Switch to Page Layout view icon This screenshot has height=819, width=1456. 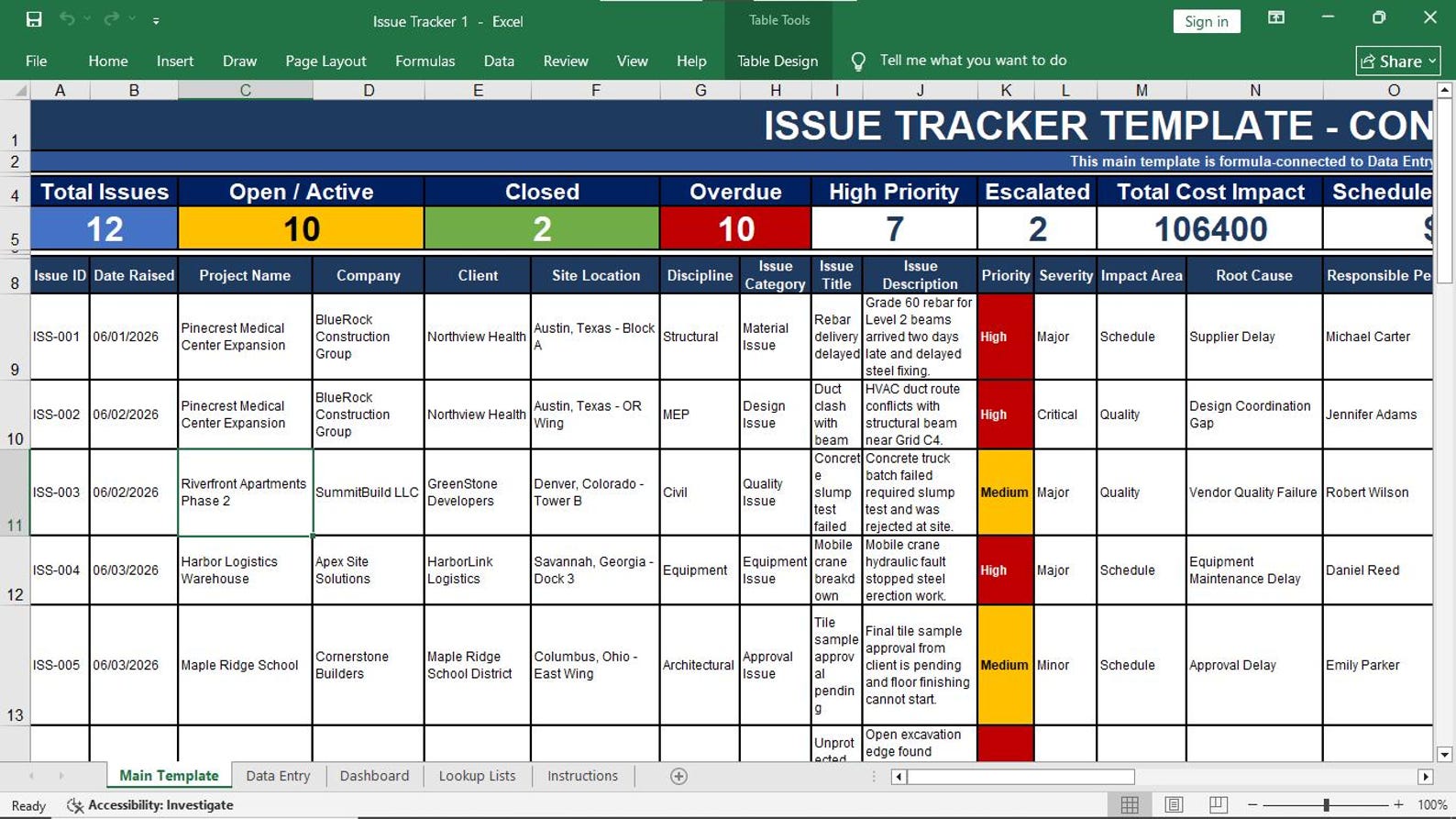tap(1174, 804)
